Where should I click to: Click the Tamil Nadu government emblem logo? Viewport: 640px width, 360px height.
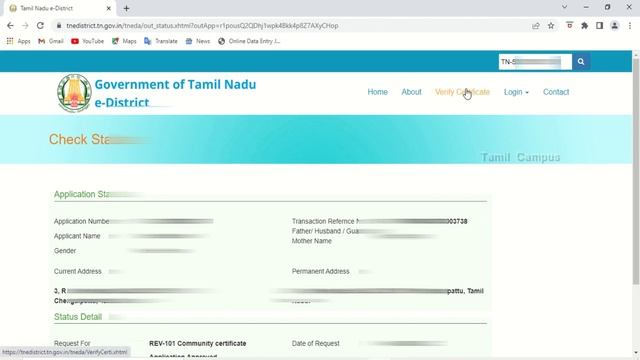pos(74,93)
